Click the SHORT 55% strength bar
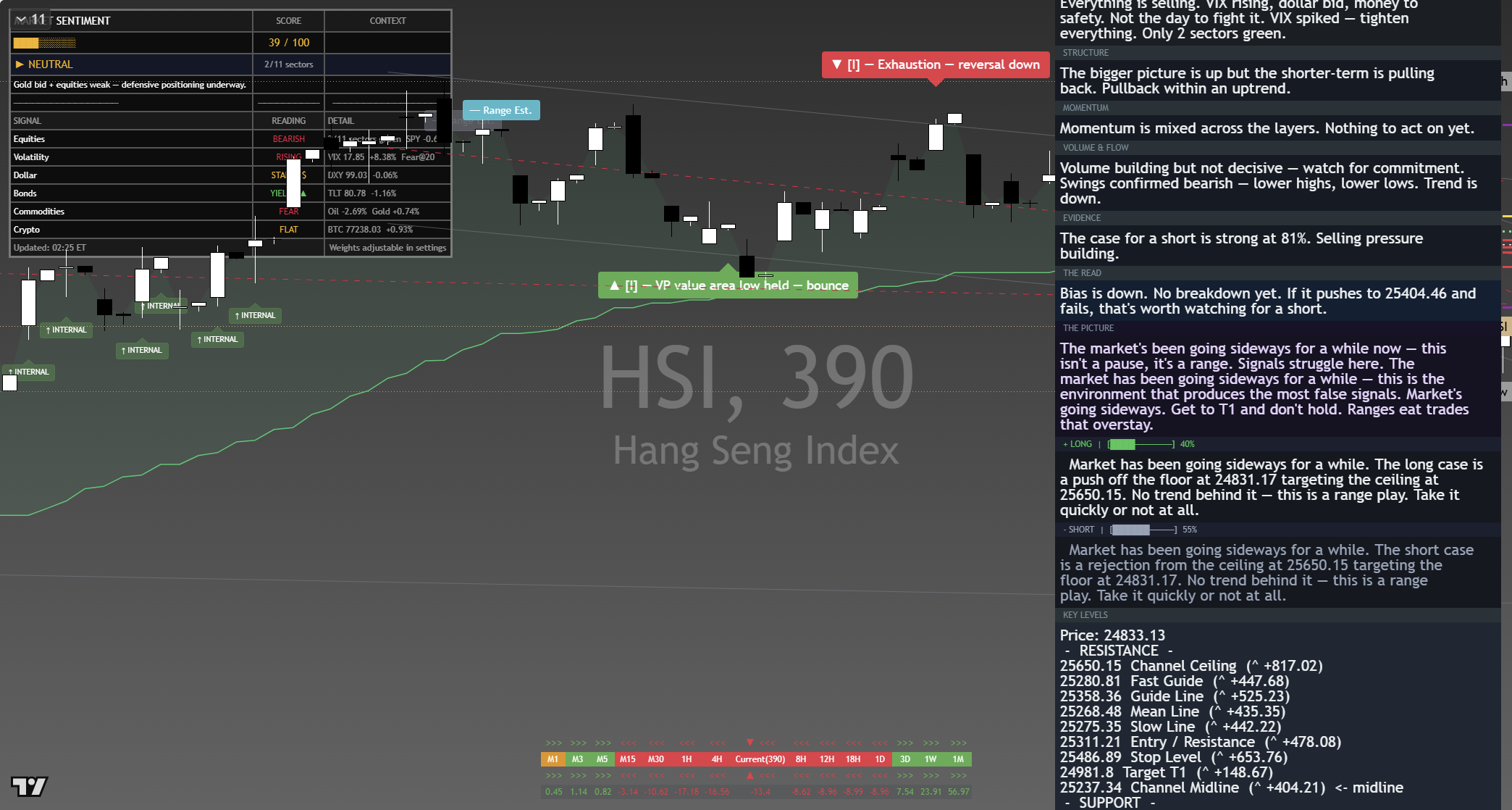The width and height of the screenshot is (1512, 810). pyautogui.click(x=1143, y=530)
